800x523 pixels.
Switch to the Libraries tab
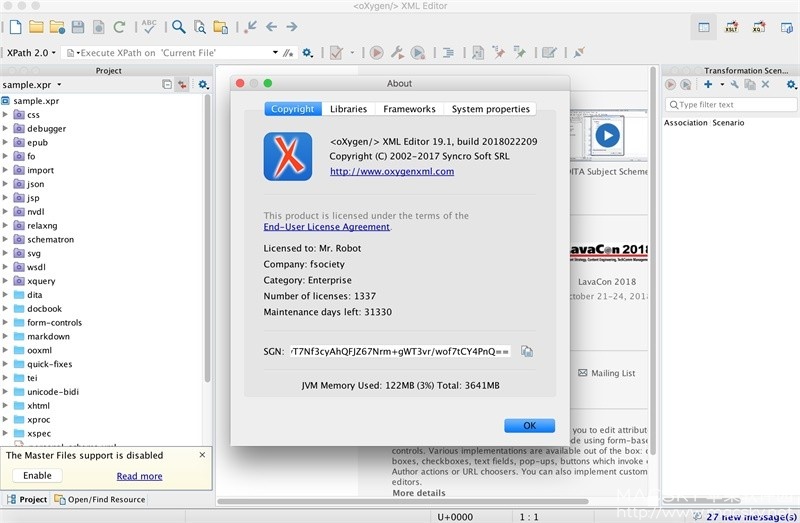[x=348, y=109]
